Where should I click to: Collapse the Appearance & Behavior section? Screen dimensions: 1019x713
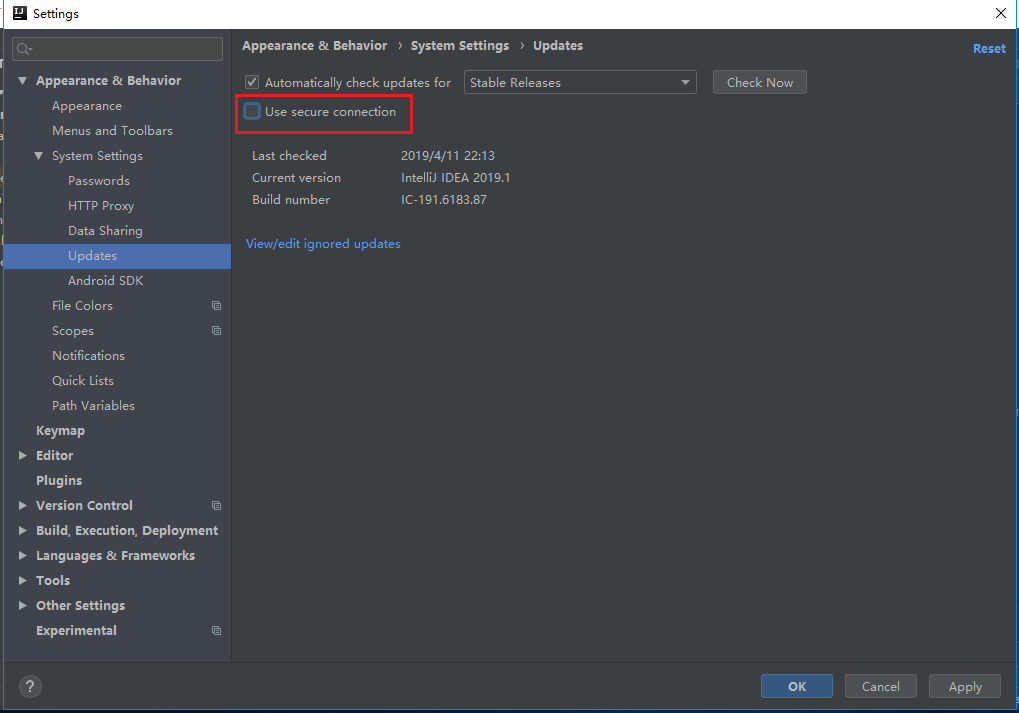[x=23, y=81]
